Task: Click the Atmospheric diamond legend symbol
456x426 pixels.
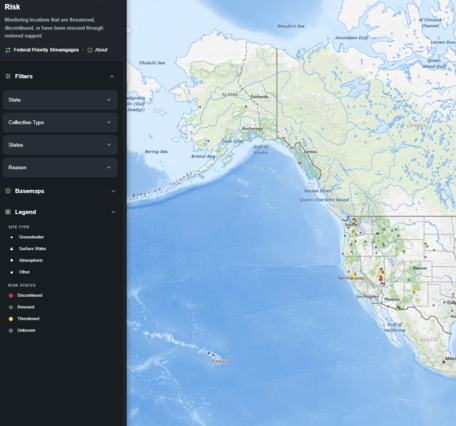Action: coord(12,260)
